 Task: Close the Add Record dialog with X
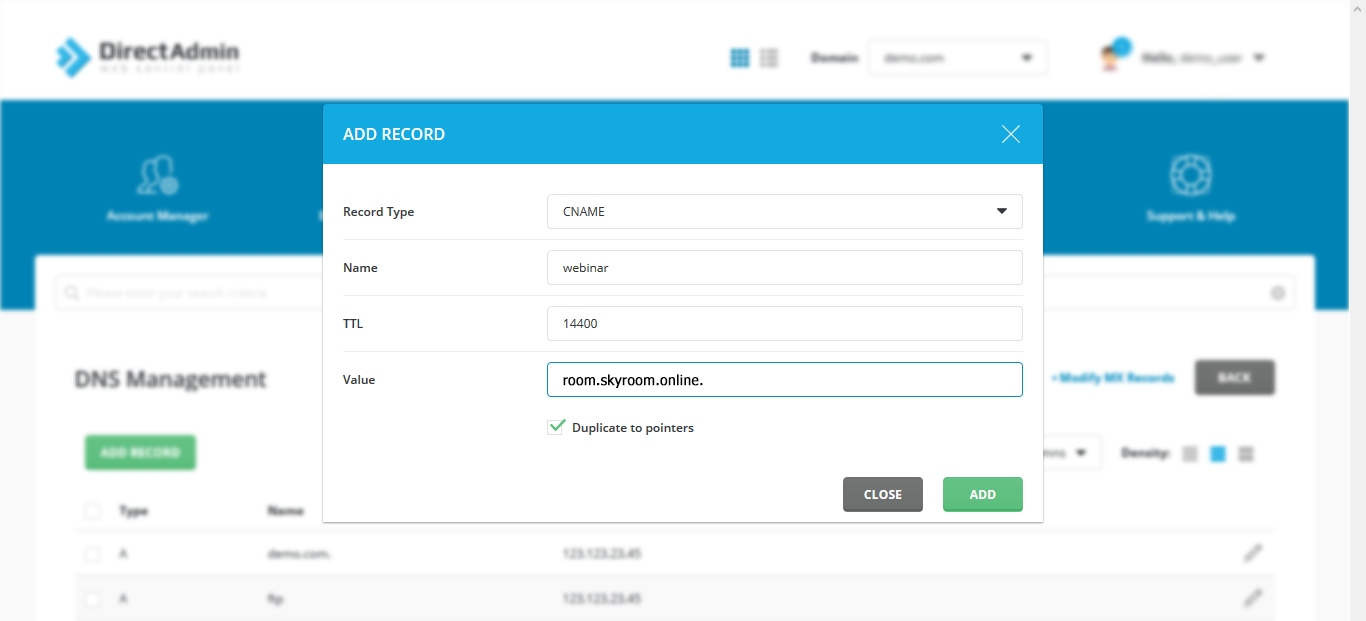tap(1011, 134)
